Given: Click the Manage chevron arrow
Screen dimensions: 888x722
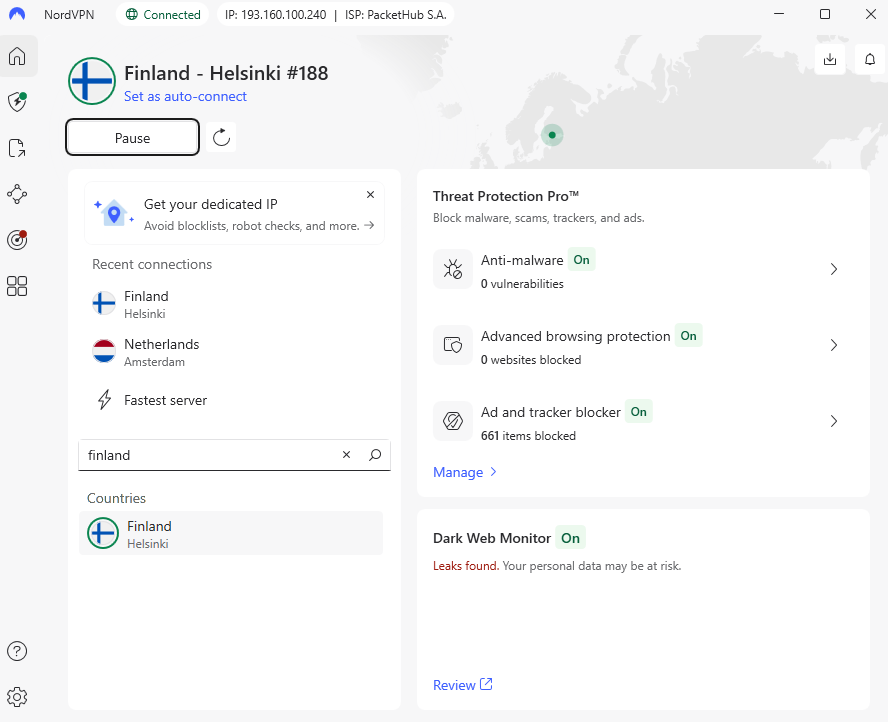Looking at the screenshot, I should tap(493, 472).
